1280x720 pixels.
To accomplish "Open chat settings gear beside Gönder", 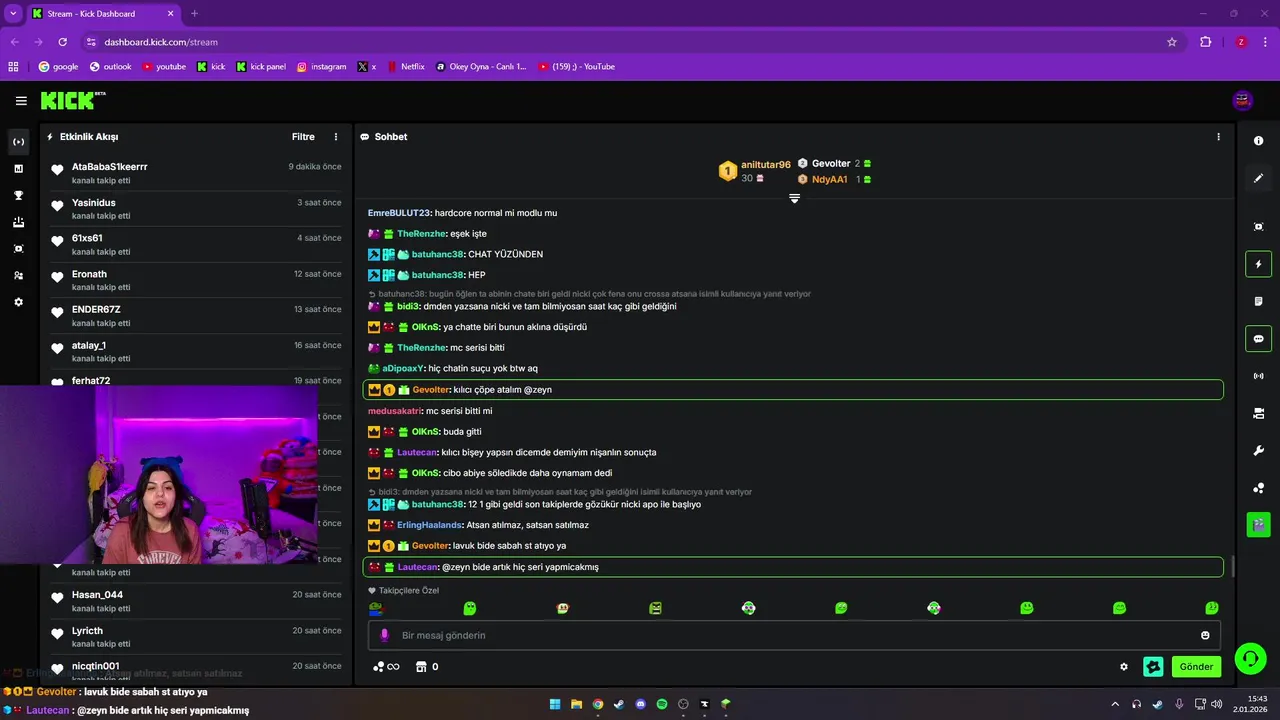I will (1124, 667).
